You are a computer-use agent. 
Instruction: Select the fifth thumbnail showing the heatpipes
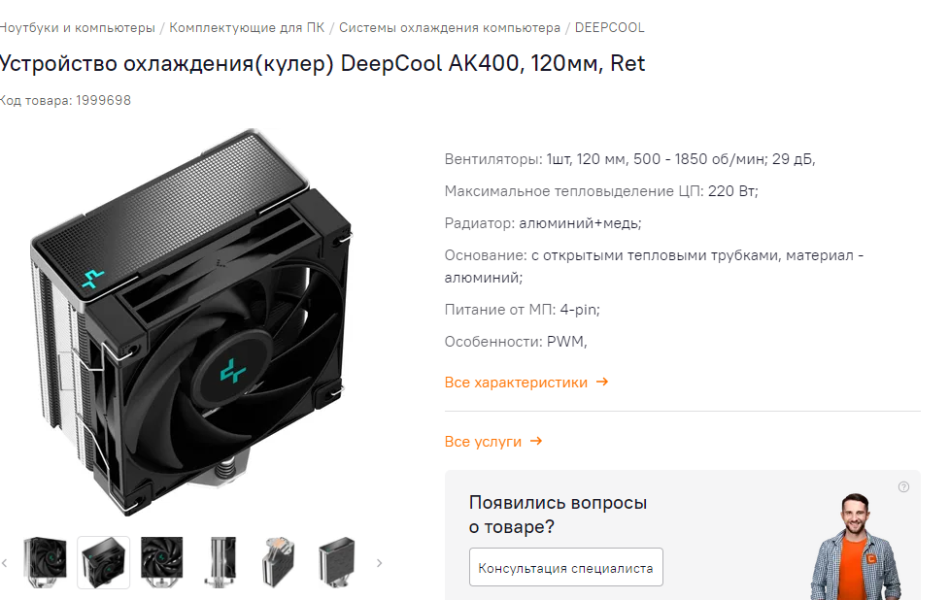(278, 562)
